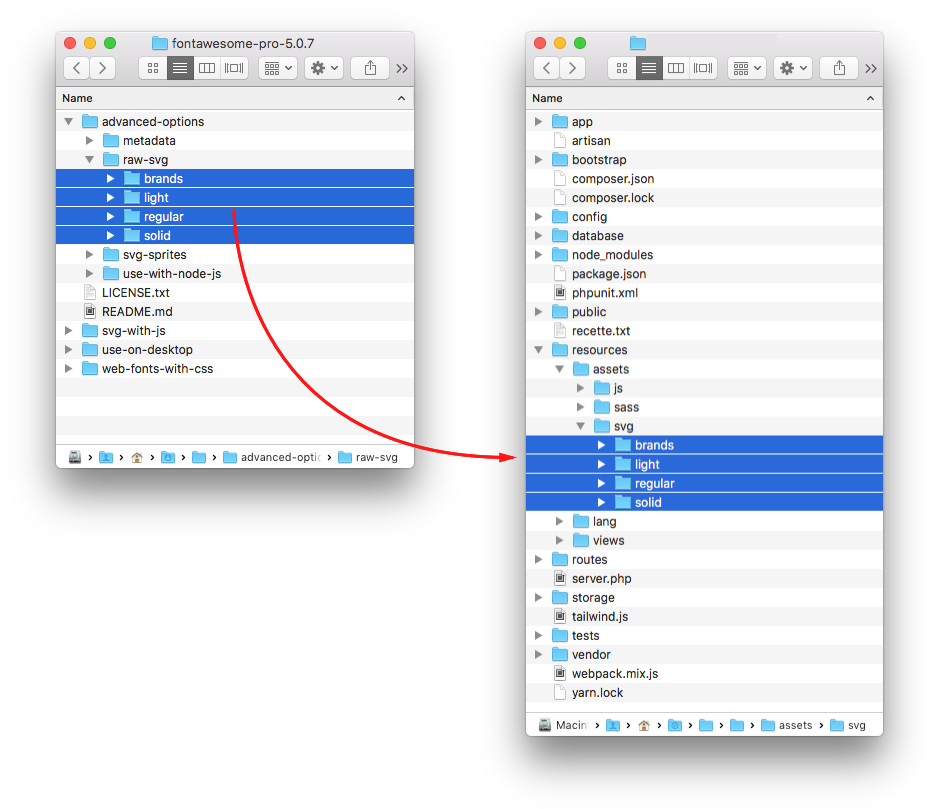This screenshot has height=809, width=931.
Task: Expand the sass folder
Action: point(581,407)
